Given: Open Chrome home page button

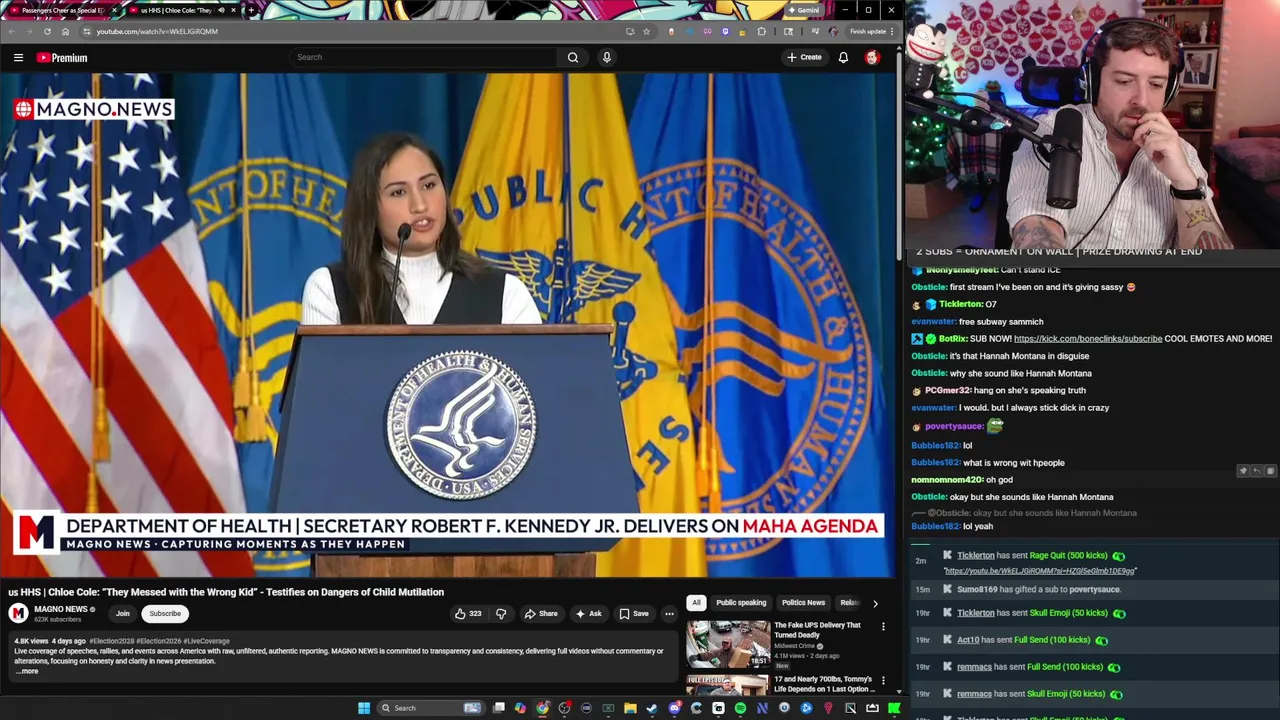Looking at the screenshot, I should (x=65, y=31).
